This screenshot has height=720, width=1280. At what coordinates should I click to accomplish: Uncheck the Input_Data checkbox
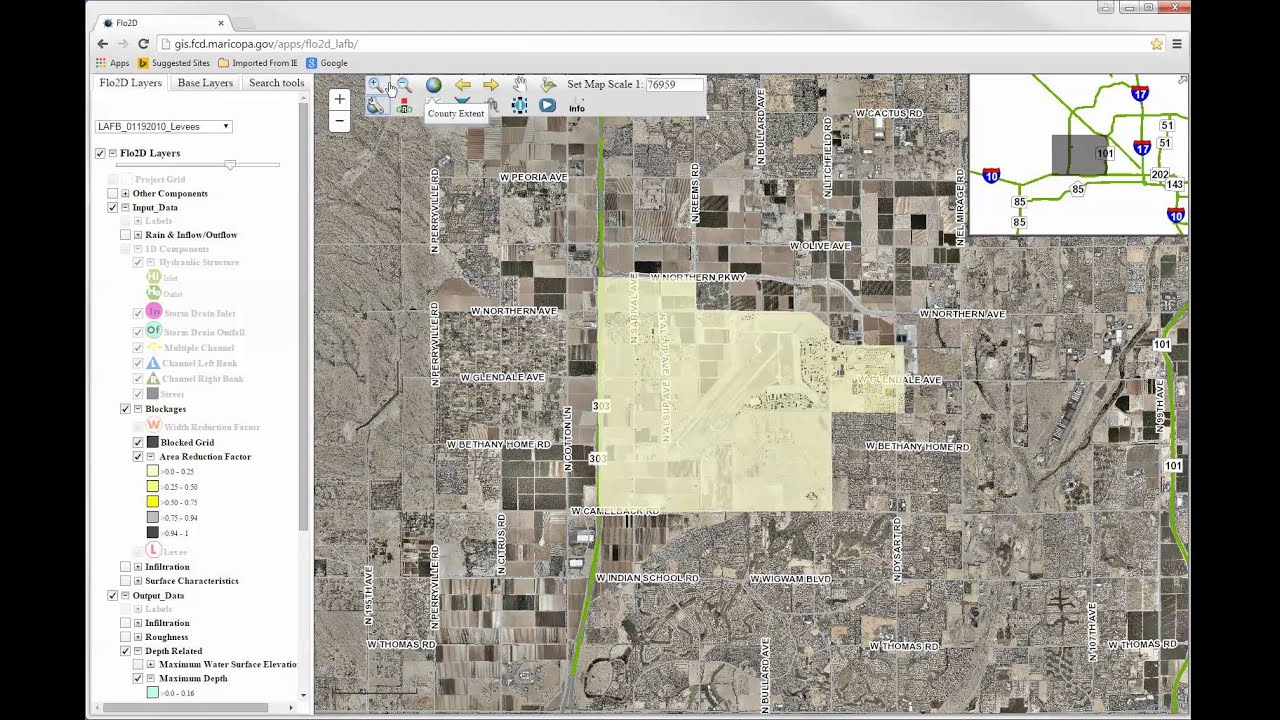tap(113, 207)
